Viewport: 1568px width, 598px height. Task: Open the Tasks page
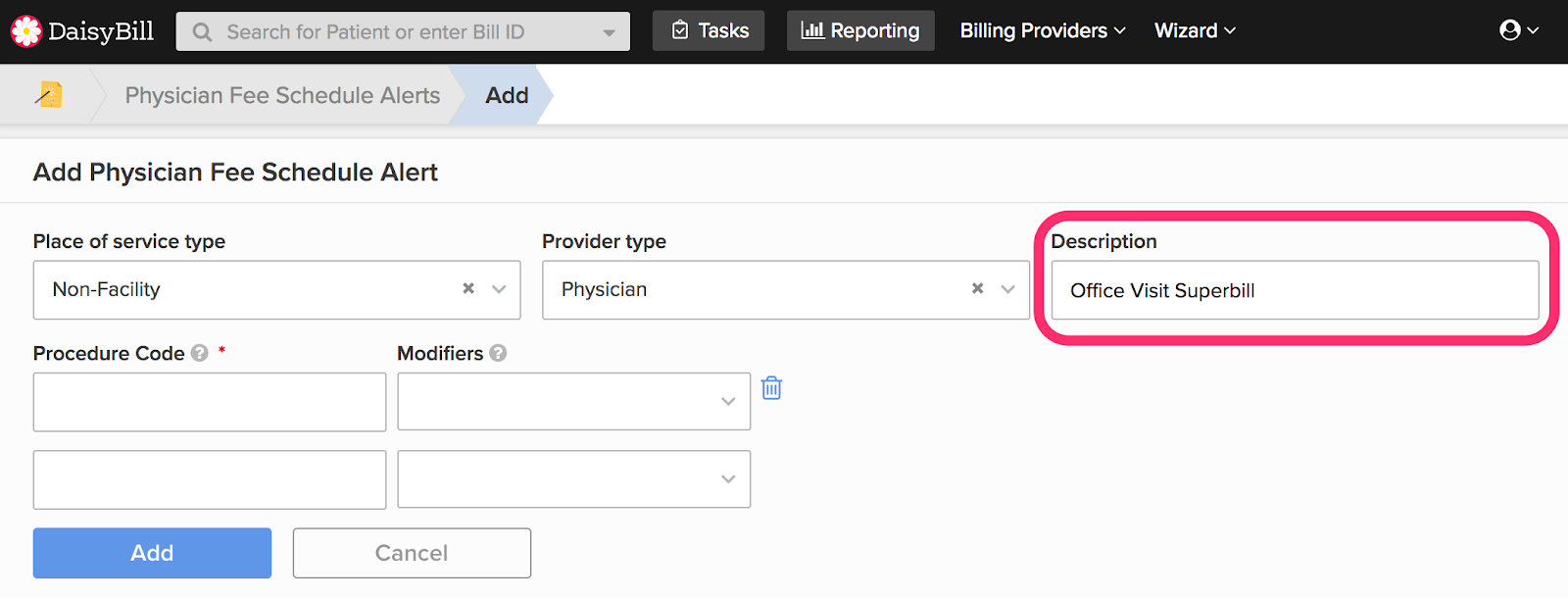coord(709,30)
